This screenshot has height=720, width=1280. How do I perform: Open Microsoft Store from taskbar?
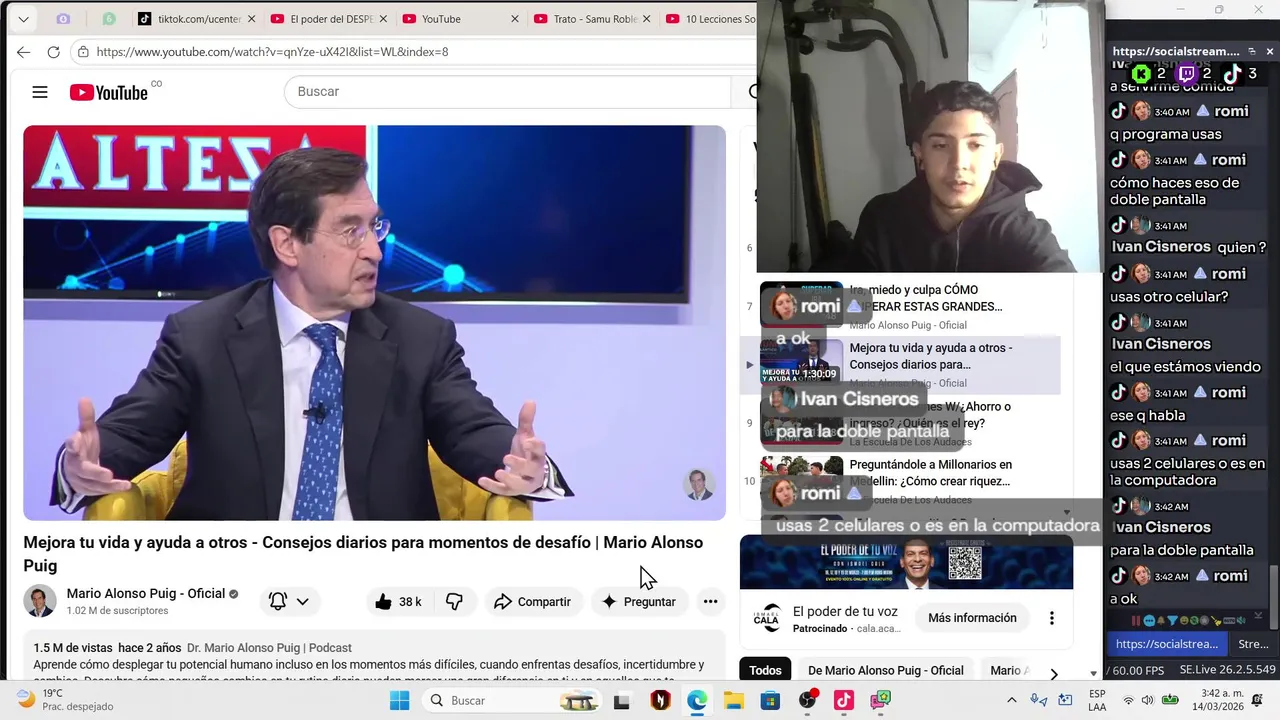tap(770, 700)
